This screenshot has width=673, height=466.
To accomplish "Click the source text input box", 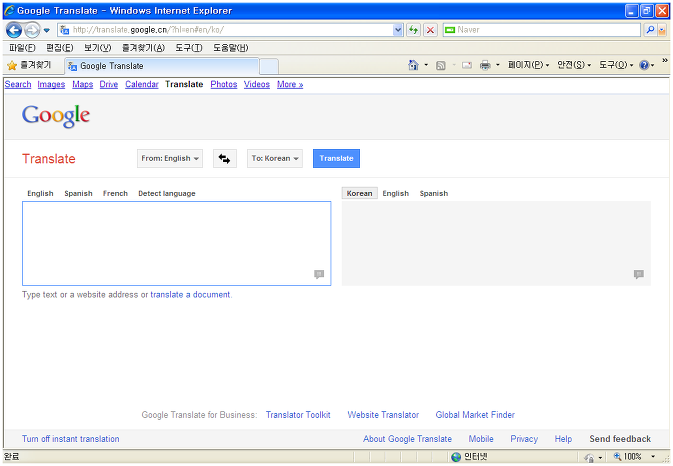I will pyautogui.click(x=176, y=243).
